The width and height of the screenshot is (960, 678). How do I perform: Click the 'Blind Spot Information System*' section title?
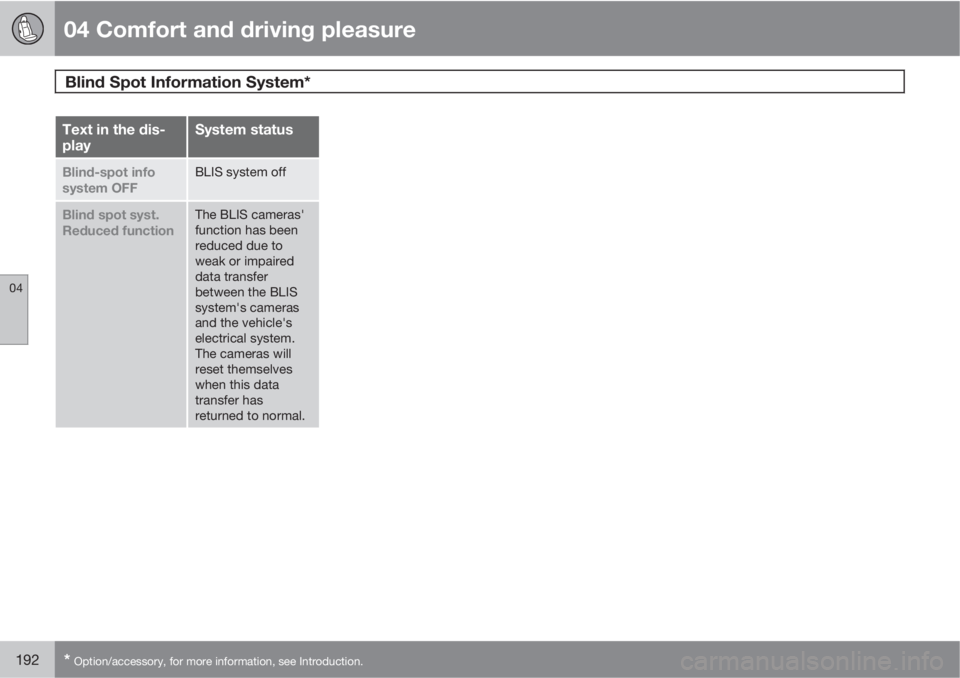(x=187, y=82)
